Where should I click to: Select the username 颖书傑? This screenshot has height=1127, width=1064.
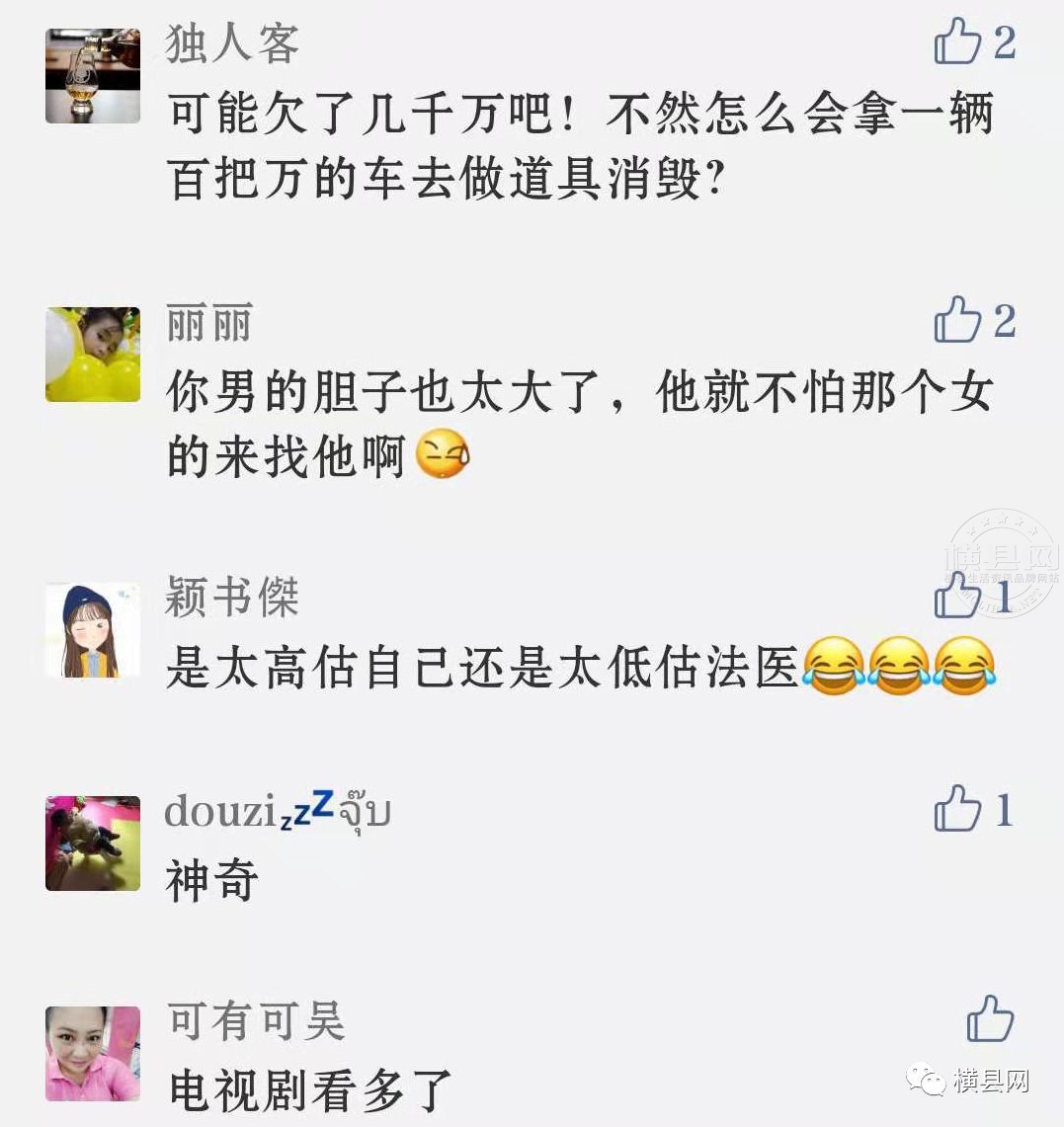point(232,597)
